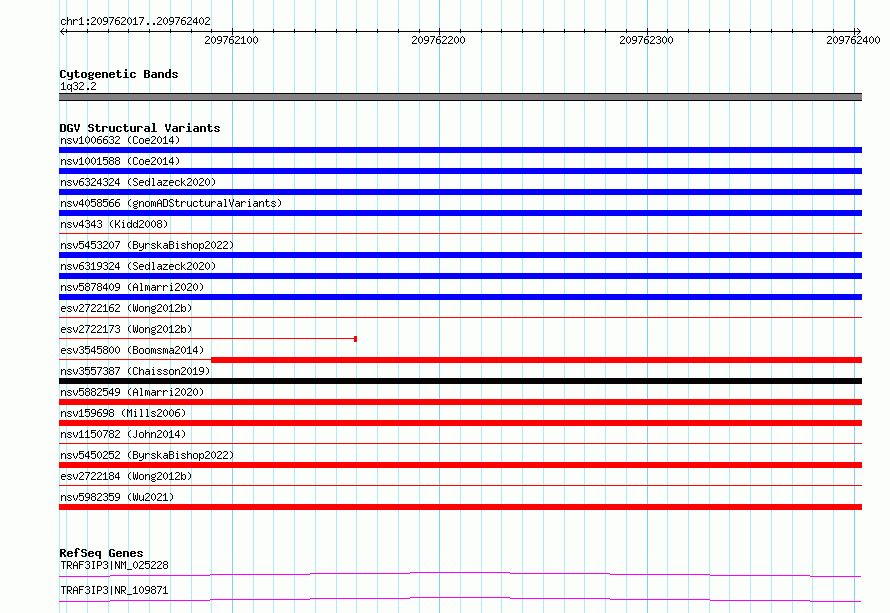Click the esv2722173 (Wong2012b) label
This screenshot has height=613, width=890.
tap(126, 329)
